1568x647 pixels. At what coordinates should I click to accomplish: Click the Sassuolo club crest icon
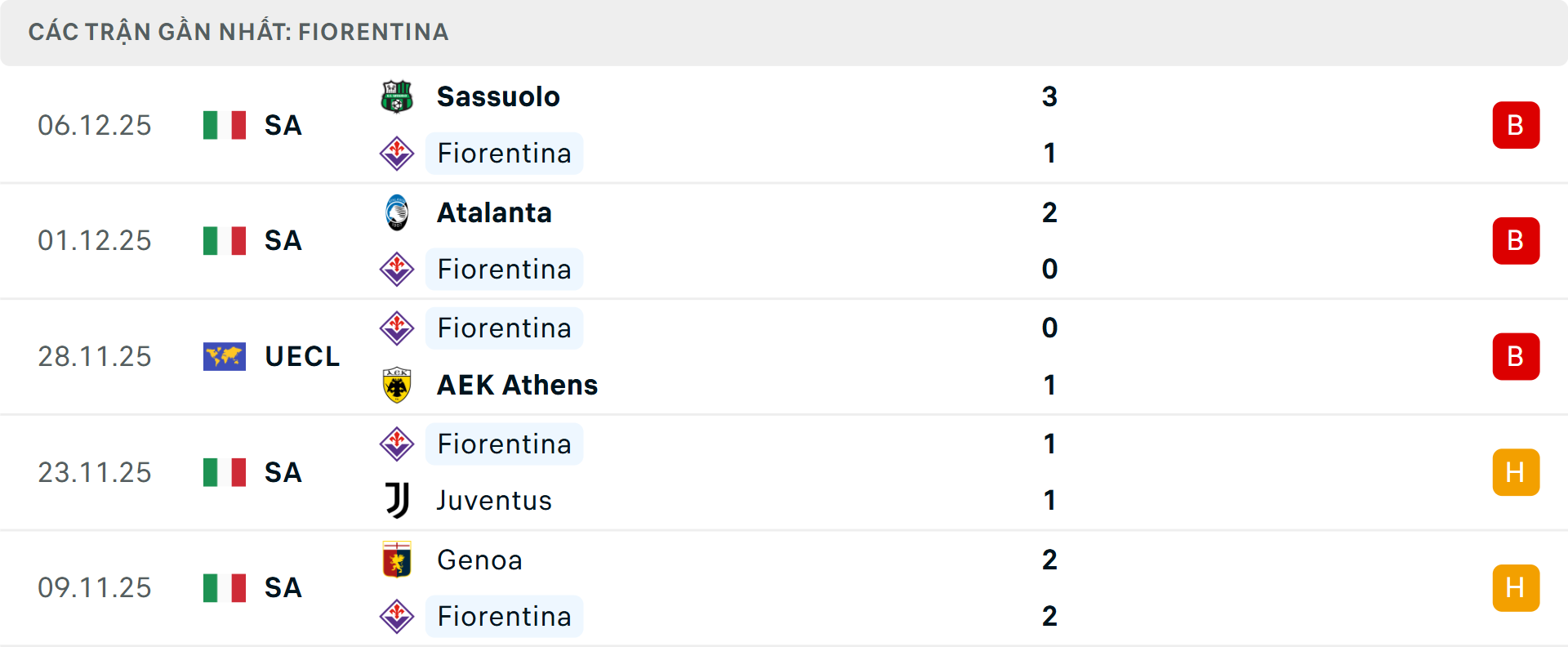click(397, 96)
